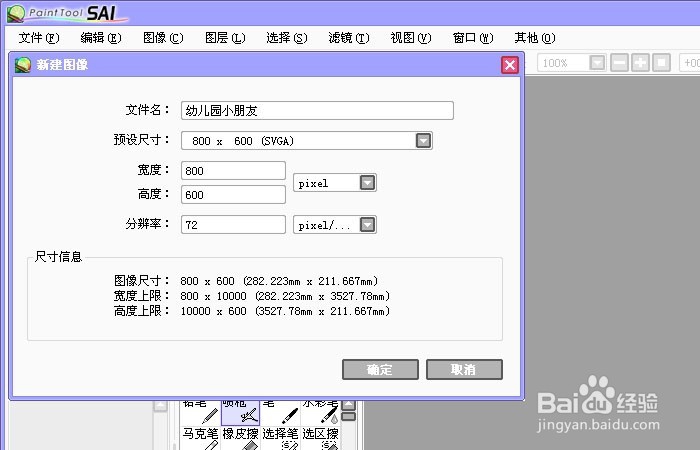Viewport: 700px width, 450px height.
Task: Click the 宽度 width field
Action: coord(233,171)
